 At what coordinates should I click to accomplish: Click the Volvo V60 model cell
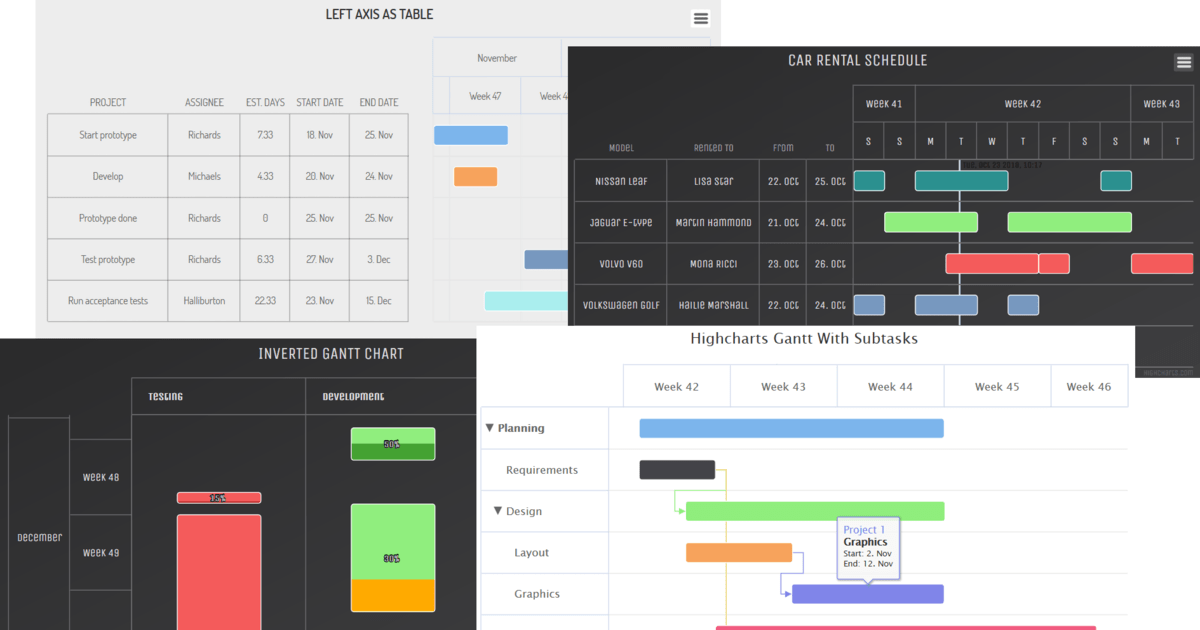coord(621,264)
